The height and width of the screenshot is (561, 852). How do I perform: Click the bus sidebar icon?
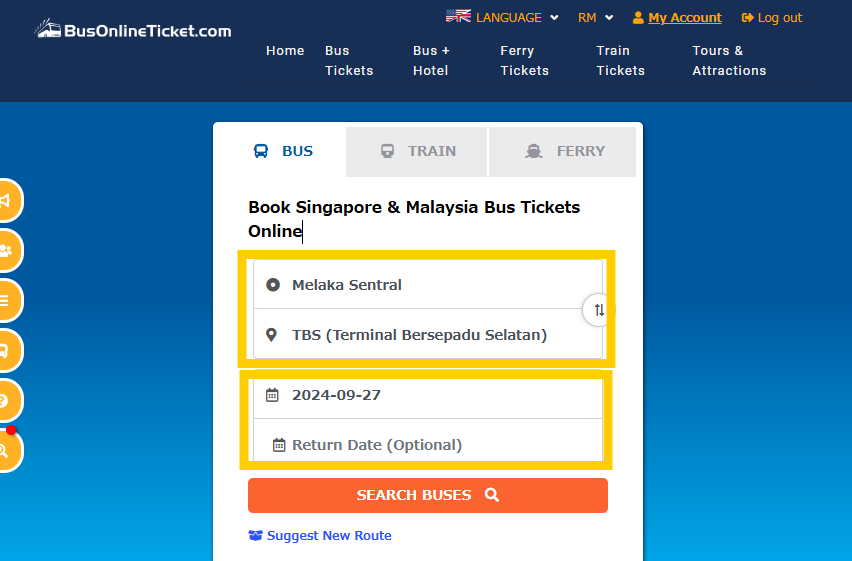pyautogui.click(x=6, y=351)
